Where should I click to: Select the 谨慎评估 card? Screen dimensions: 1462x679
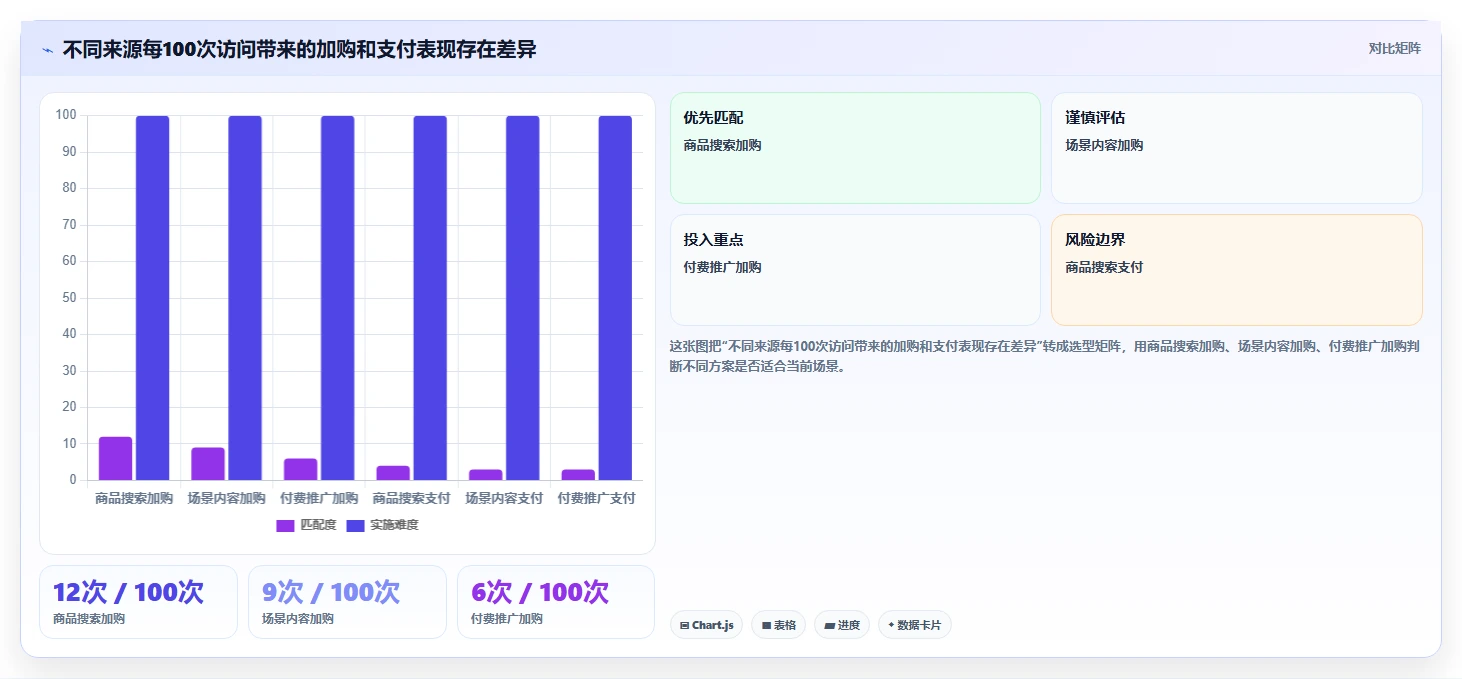point(1236,148)
